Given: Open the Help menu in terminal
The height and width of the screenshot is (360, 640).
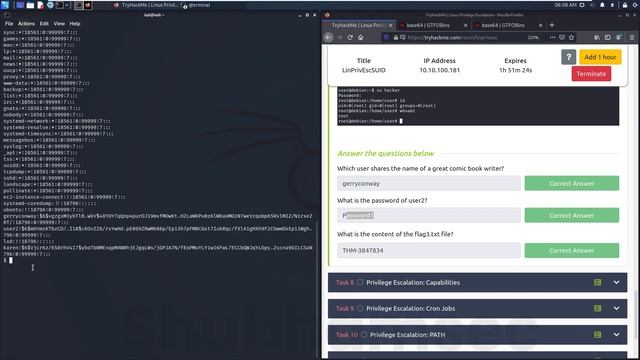Looking at the screenshot, I should click(75, 24).
